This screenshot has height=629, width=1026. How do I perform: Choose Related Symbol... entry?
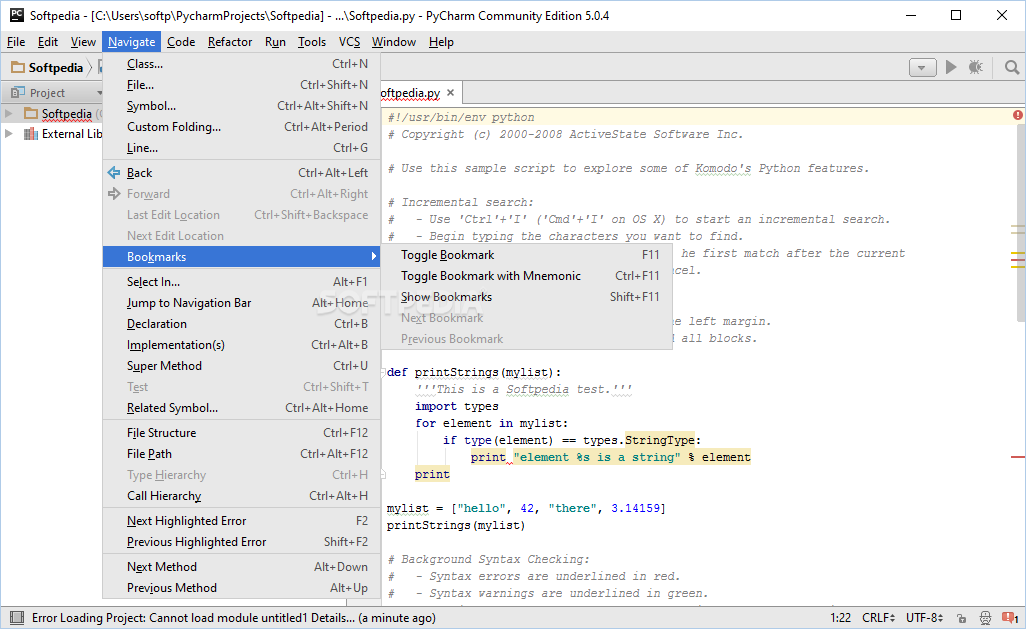(x=241, y=408)
